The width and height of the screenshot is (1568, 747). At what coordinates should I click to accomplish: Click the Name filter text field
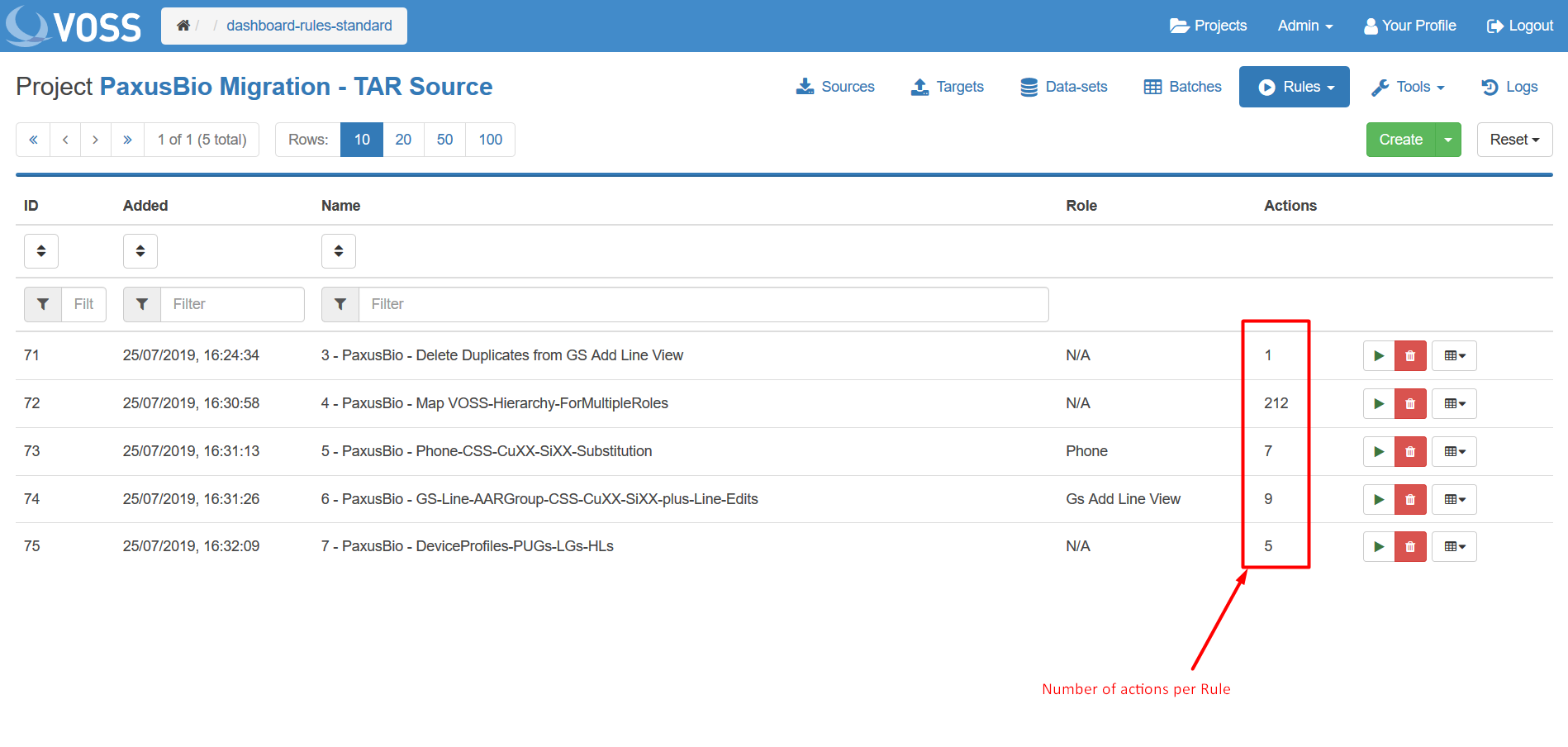coord(703,304)
